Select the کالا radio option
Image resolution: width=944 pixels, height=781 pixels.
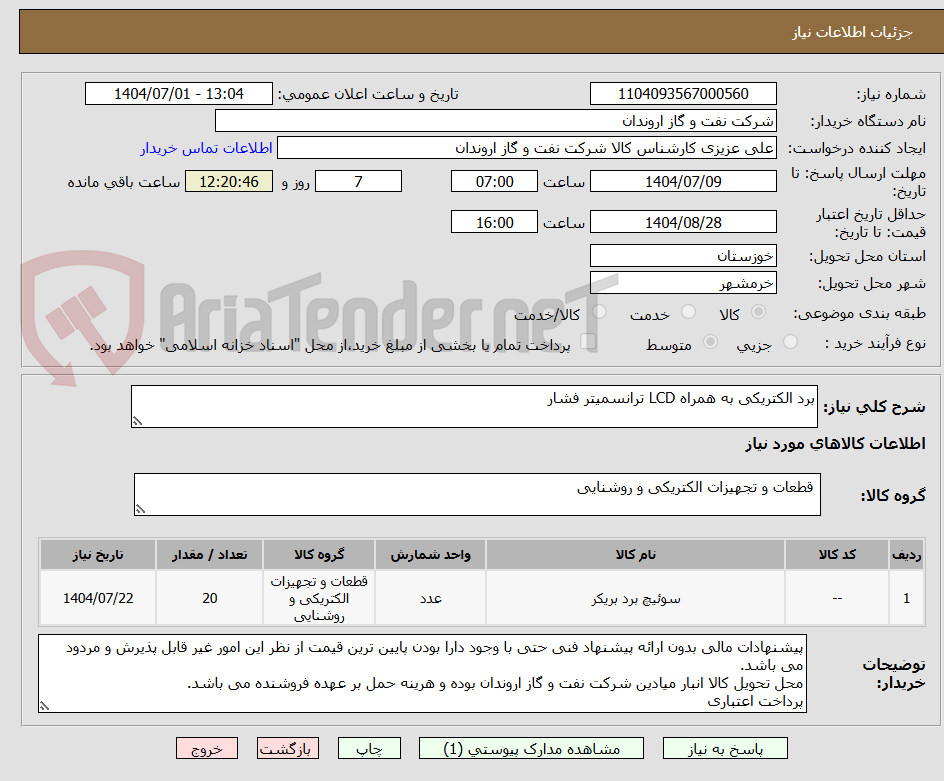tap(758, 313)
